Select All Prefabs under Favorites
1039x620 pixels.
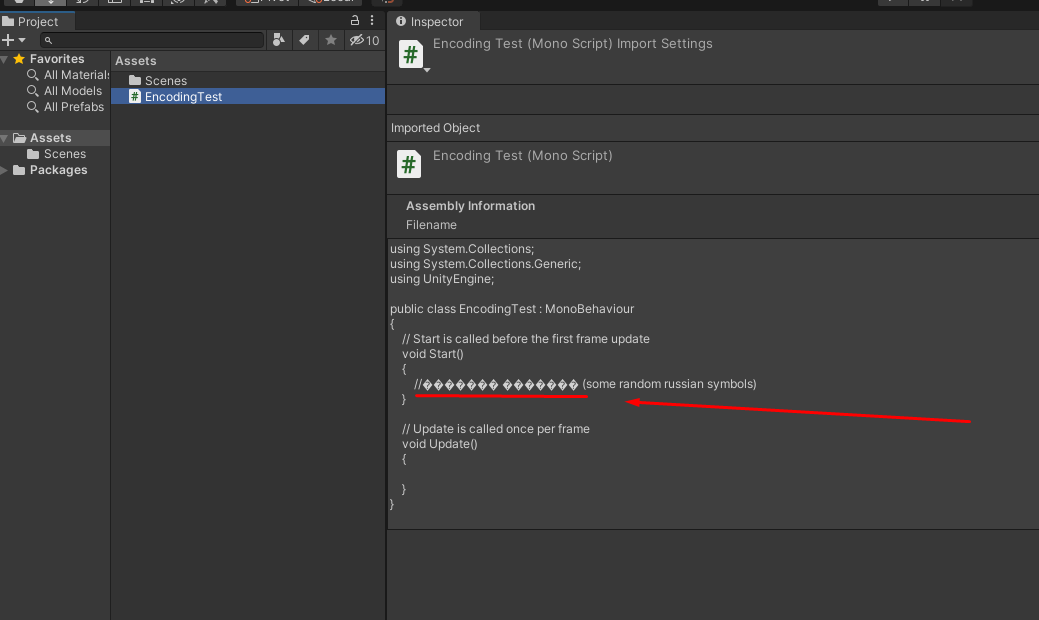click(73, 107)
